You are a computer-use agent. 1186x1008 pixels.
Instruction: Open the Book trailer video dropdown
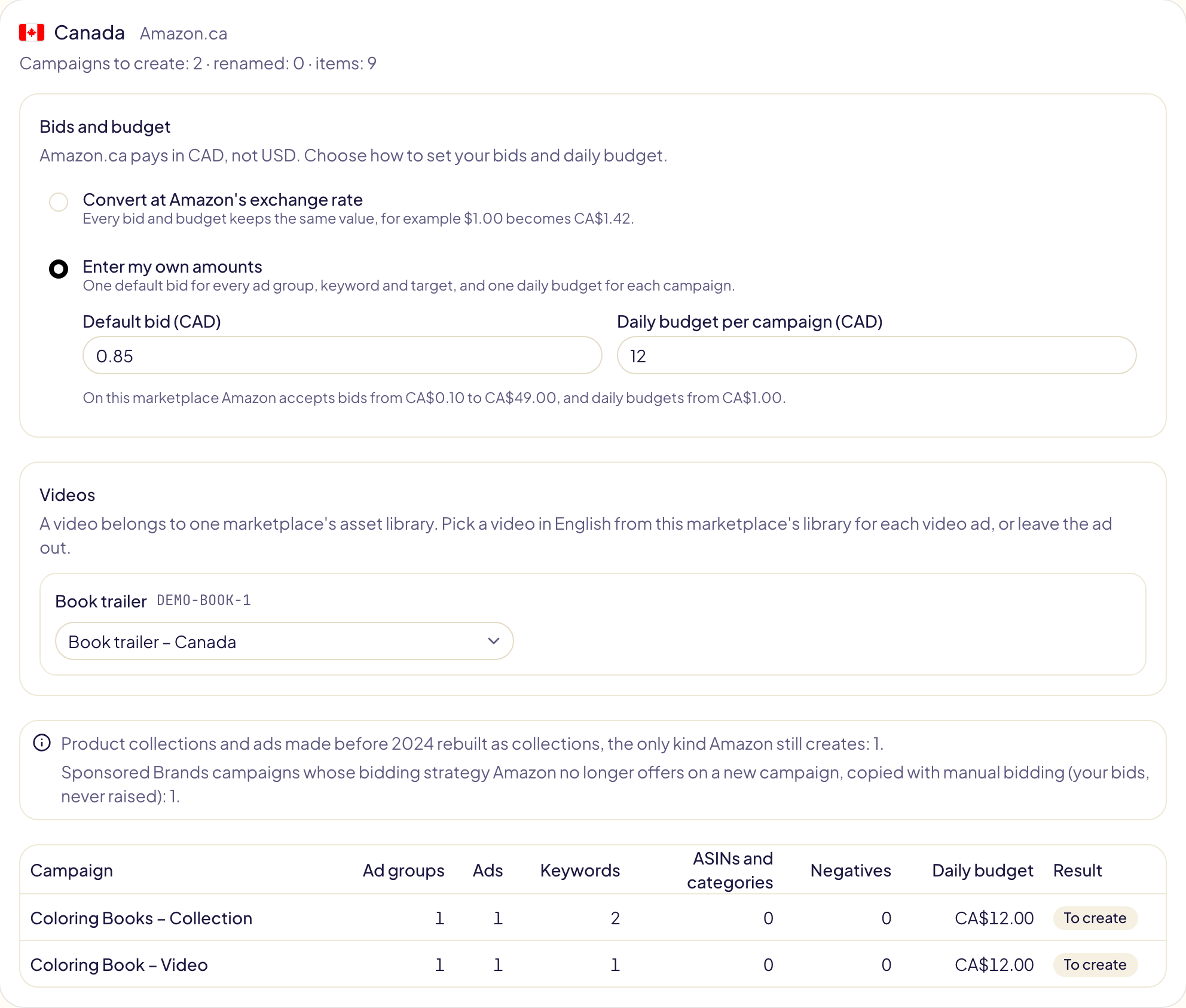(285, 642)
